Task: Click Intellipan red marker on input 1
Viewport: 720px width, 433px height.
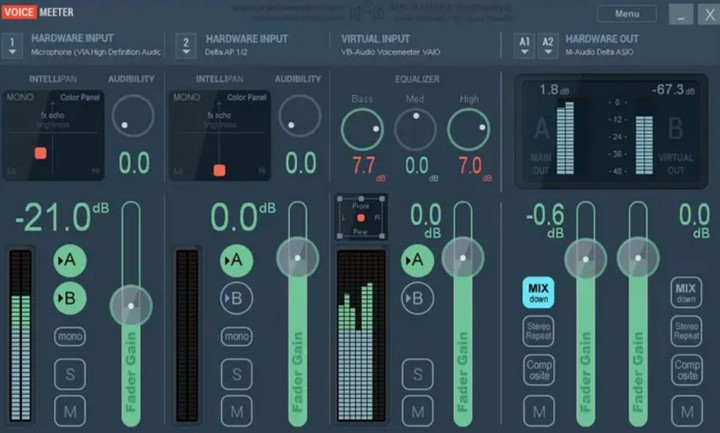Action: click(40, 153)
